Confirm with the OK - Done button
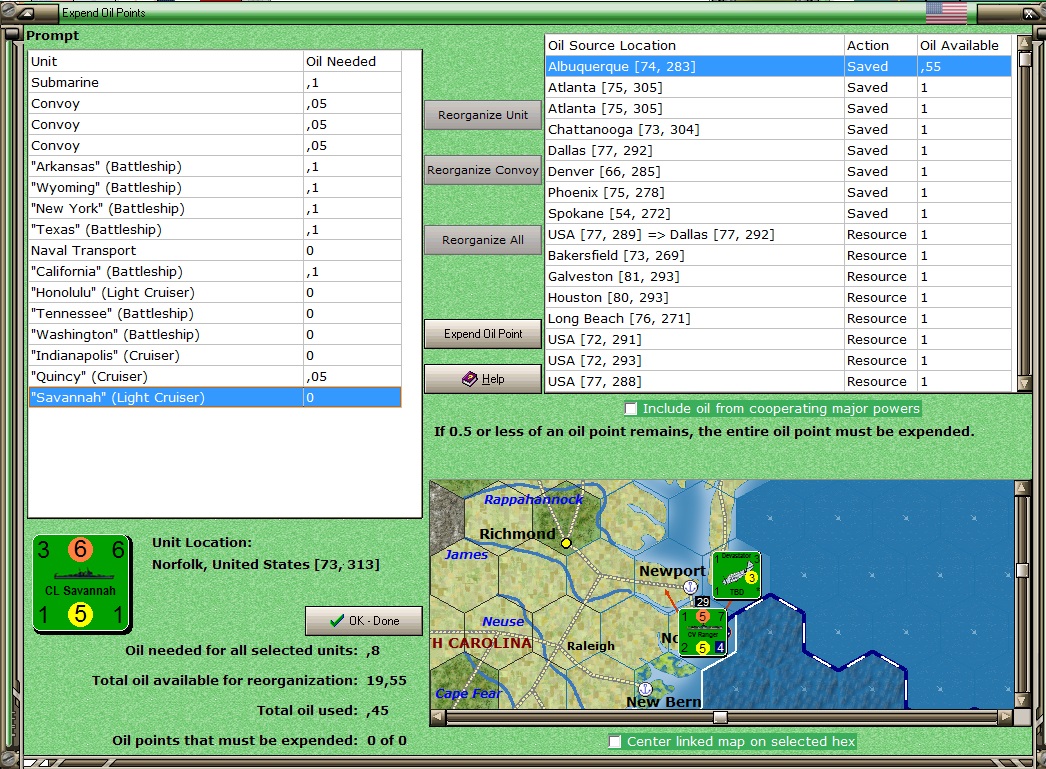 click(364, 621)
